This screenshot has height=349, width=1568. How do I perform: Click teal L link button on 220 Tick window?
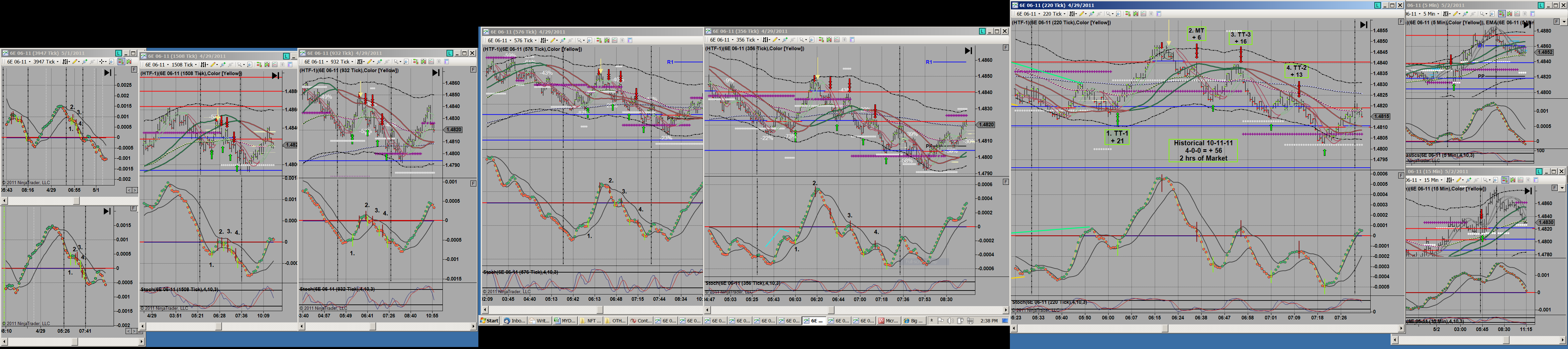tap(1377, 5)
